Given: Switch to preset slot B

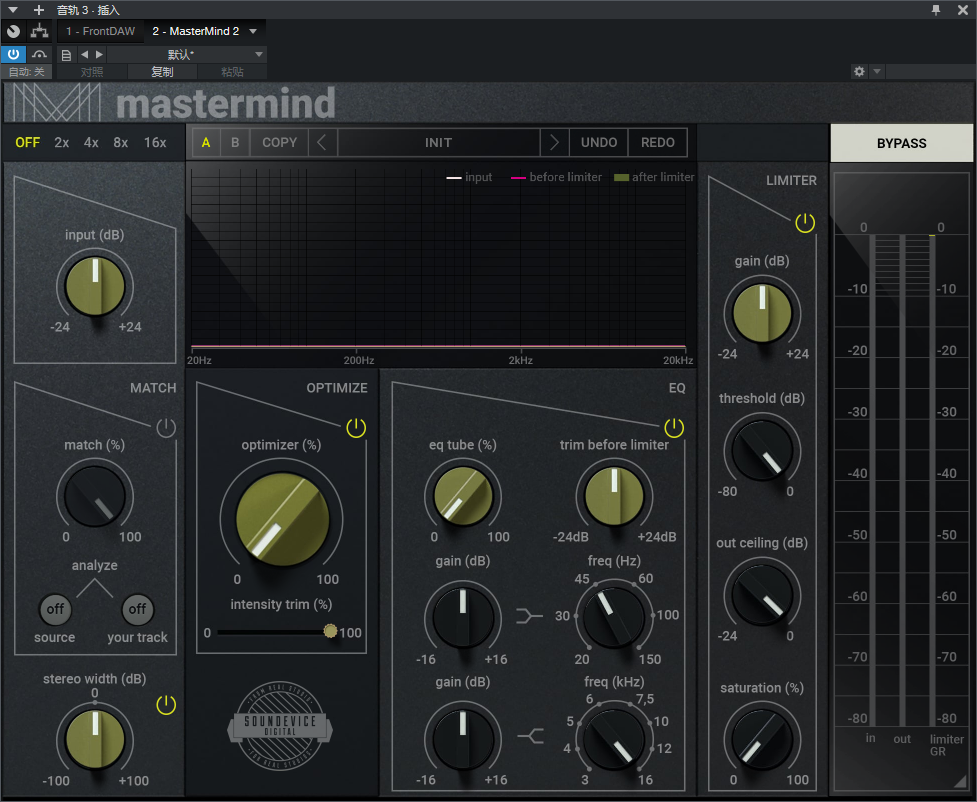Looking at the screenshot, I should 235,143.
